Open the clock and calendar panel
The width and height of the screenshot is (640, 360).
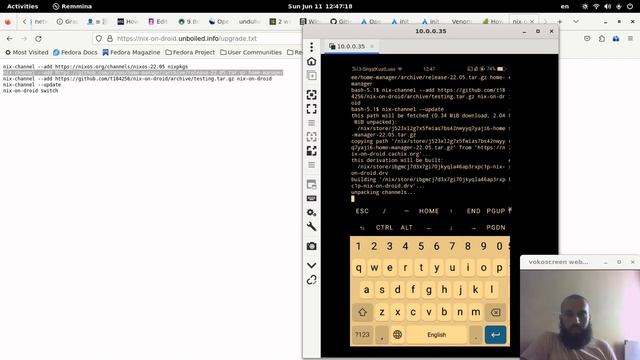click(320, 6)
